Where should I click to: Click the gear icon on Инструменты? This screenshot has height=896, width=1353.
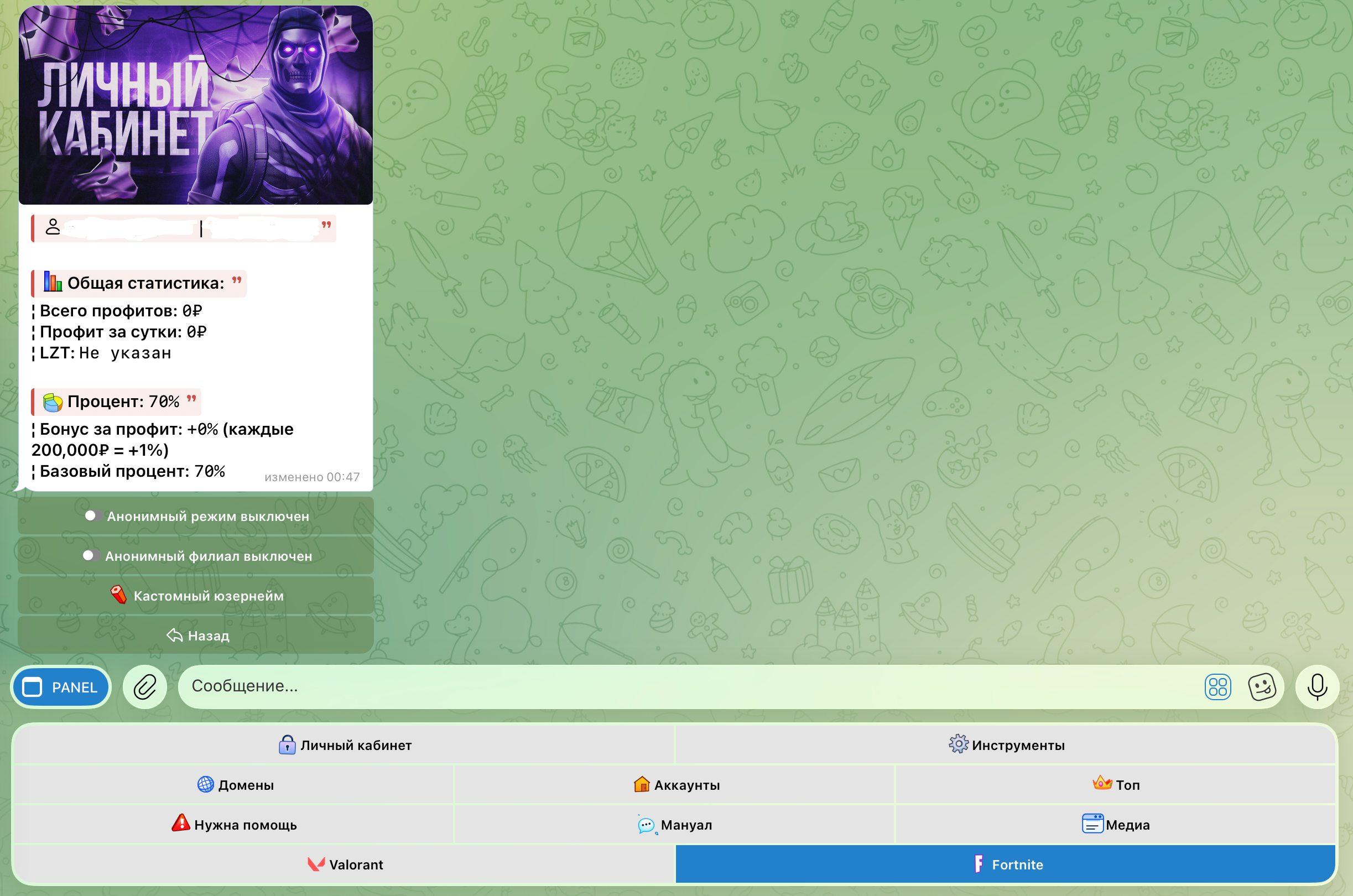click(x=958, y=744)
